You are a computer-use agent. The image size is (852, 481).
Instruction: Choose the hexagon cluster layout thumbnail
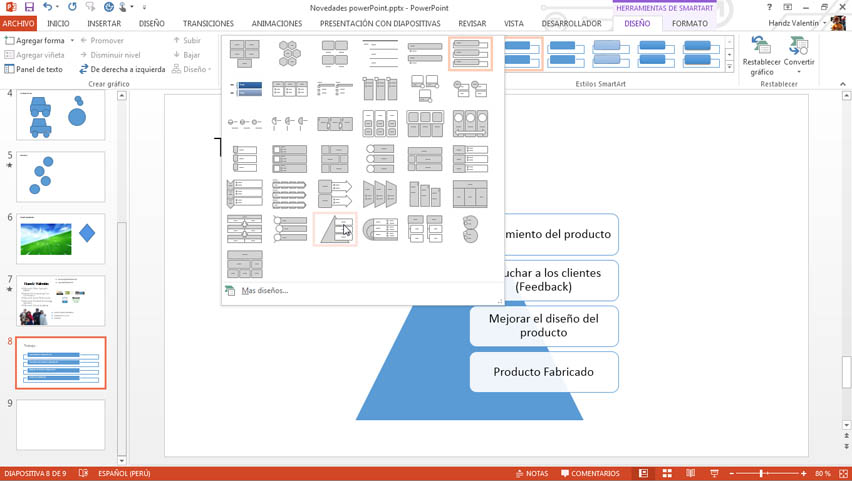(289, 53)
